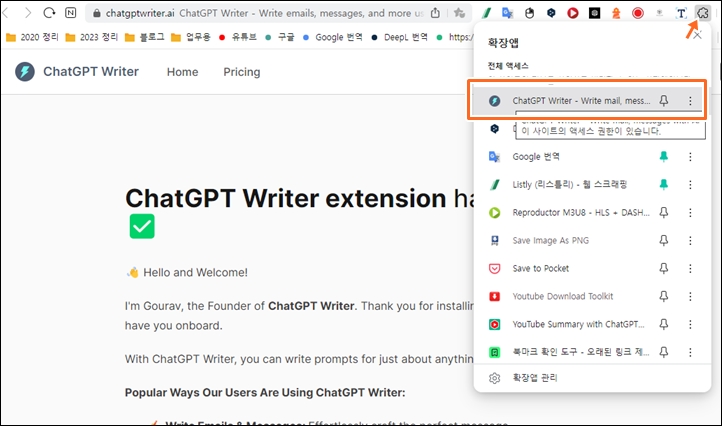This screenshot has height=426, width=722.
Task: Click the dark hexagon extension icon in toolbar
Action: (551, 13)
